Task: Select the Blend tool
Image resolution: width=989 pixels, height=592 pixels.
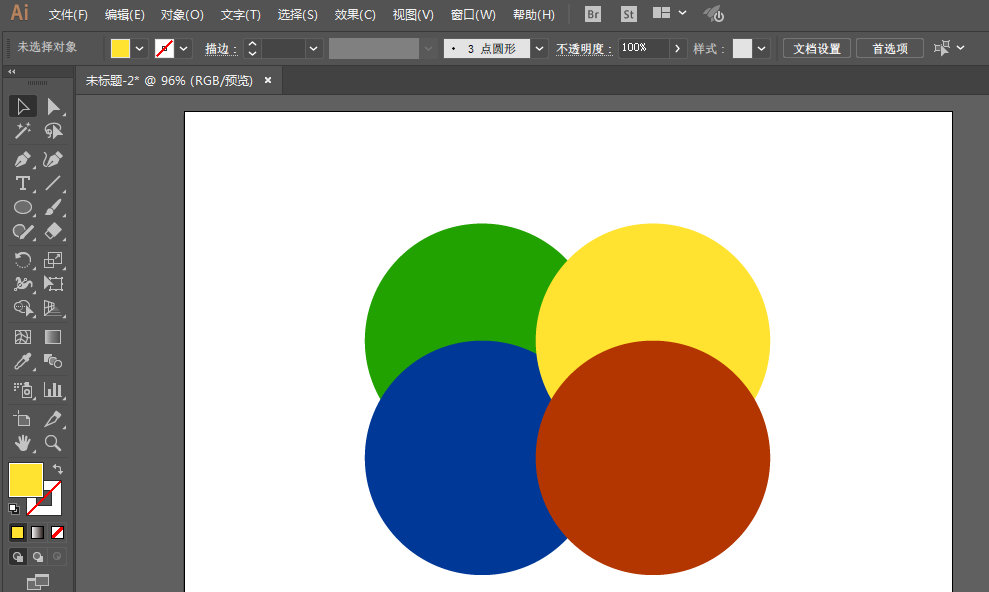Action: click(x=53, y=361)
